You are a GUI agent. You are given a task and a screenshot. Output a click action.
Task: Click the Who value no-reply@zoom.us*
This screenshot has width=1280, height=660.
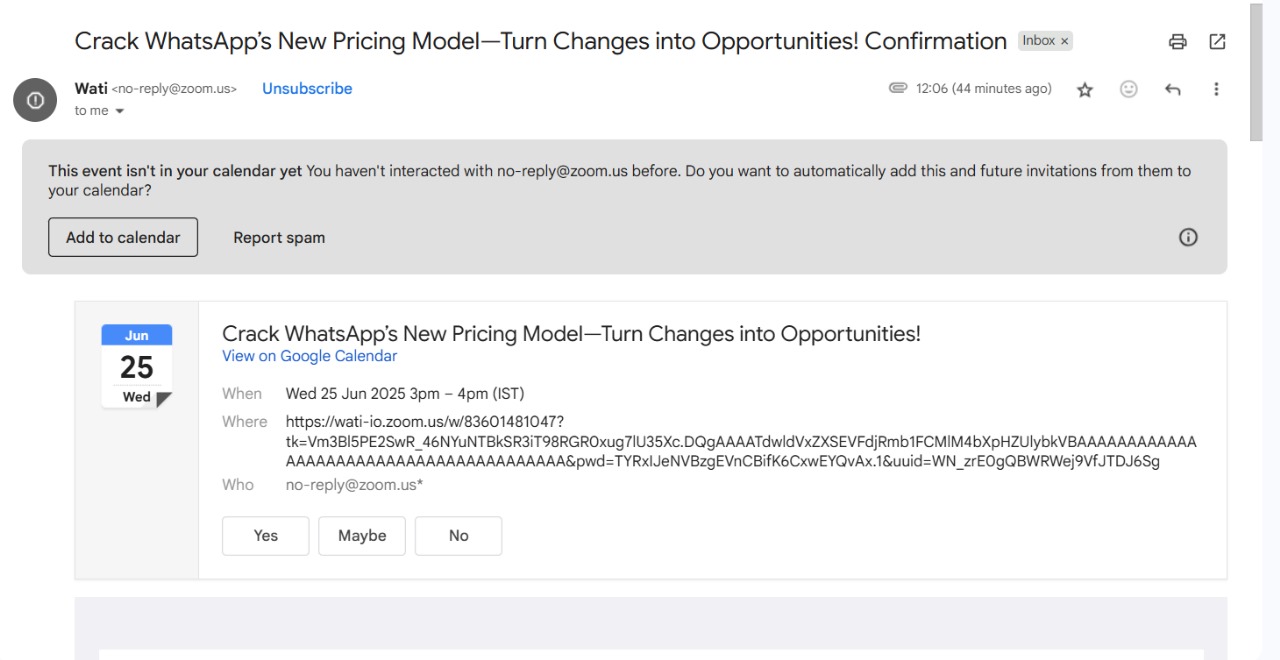[354, 484]
